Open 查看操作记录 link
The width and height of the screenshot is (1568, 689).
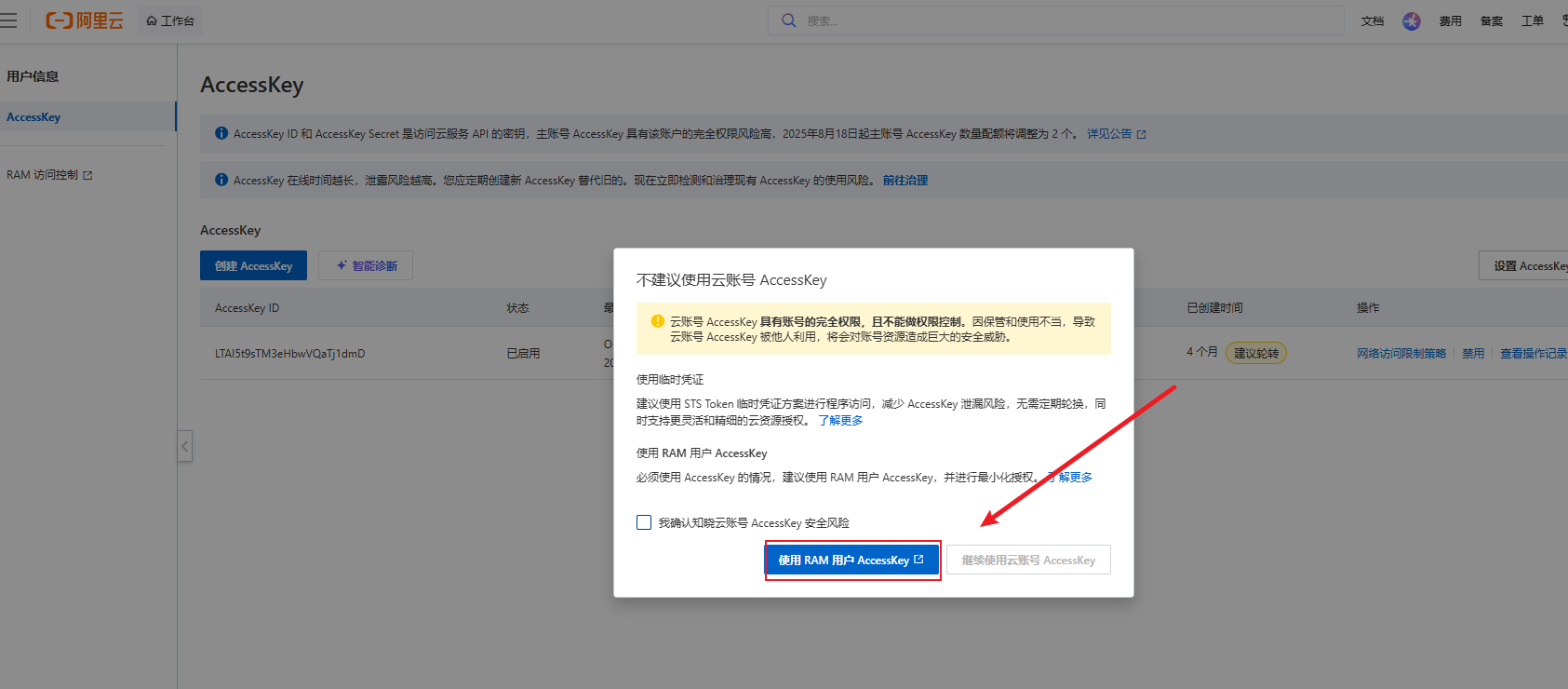[x=1534, y=354]
